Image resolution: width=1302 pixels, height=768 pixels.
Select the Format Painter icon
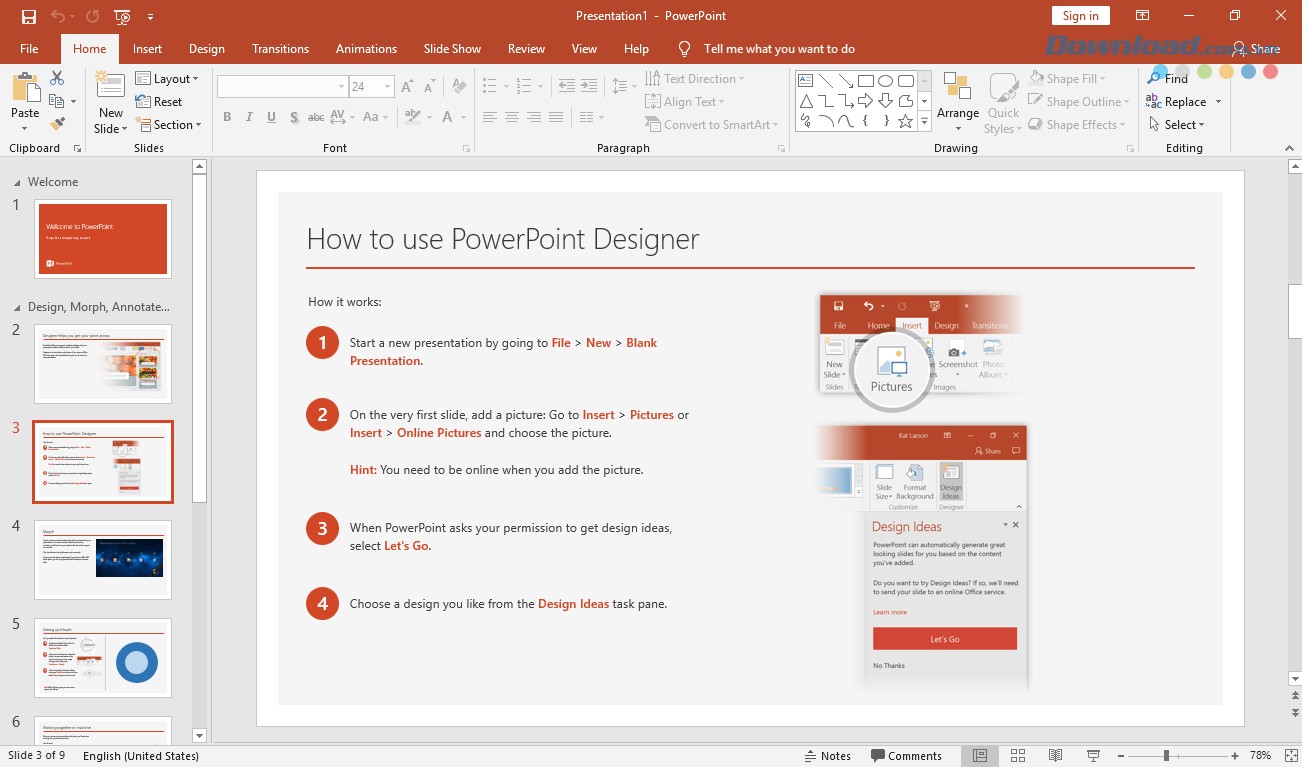coord(59,123)
